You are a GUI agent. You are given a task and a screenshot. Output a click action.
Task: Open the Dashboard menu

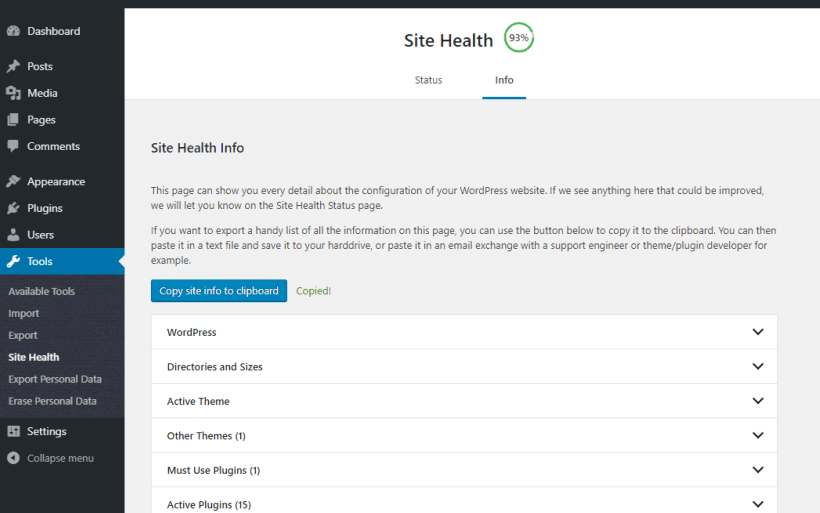(x=54, y=31)
